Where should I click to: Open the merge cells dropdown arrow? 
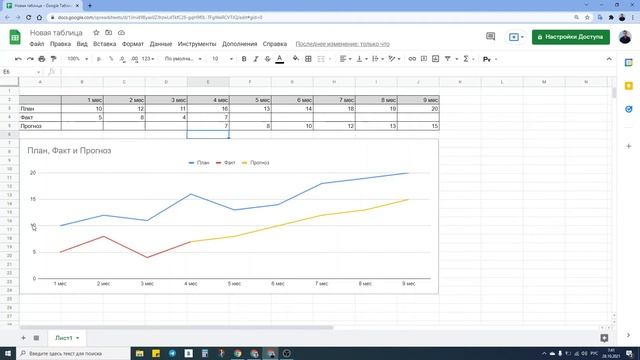[x=330, y=59]
